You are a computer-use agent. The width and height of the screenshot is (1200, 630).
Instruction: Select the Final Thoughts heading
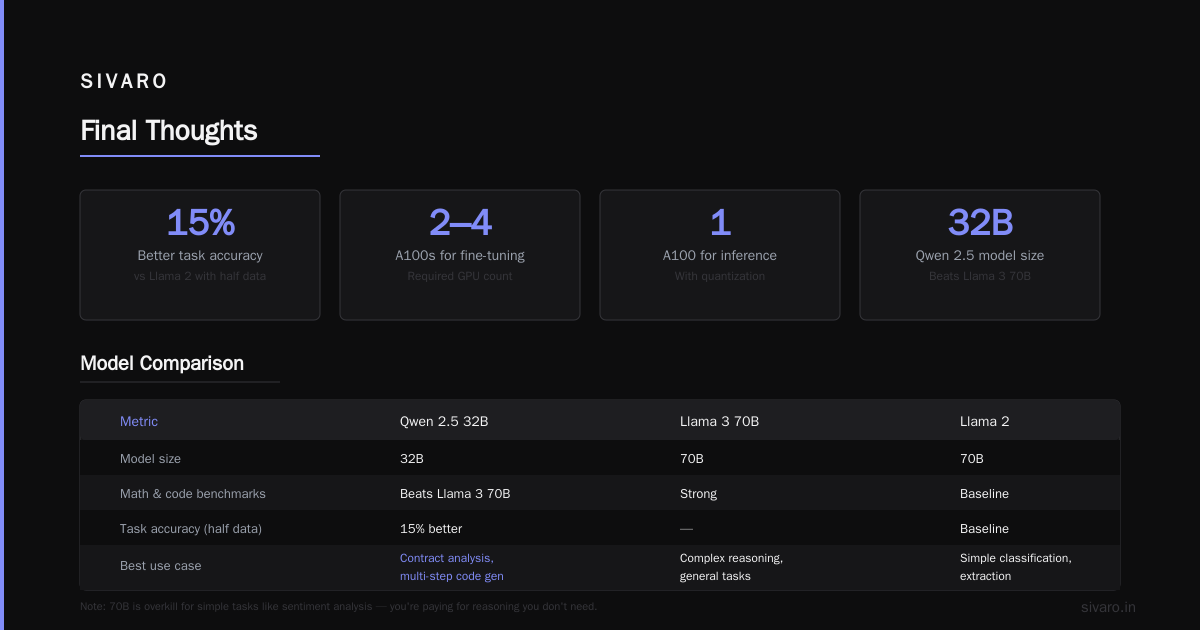pos(168,131)
